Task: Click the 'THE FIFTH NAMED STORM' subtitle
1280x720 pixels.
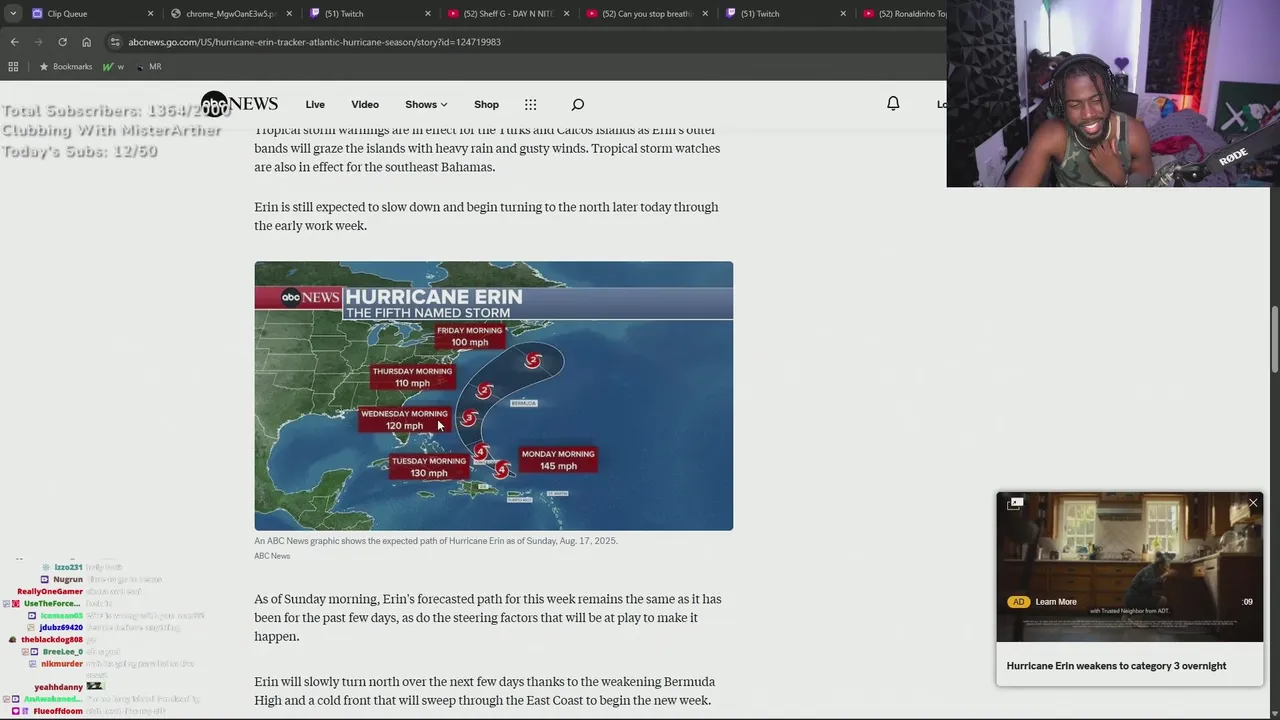Action: point(427,313)
